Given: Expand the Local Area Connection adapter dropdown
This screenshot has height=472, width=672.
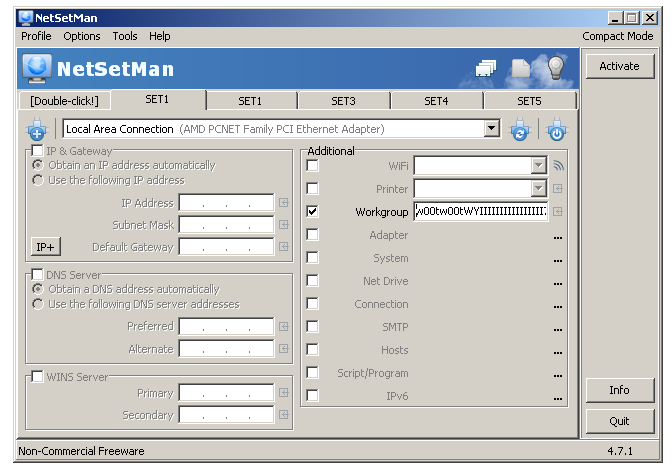Looking at the screenshot, I should (491, 129).
